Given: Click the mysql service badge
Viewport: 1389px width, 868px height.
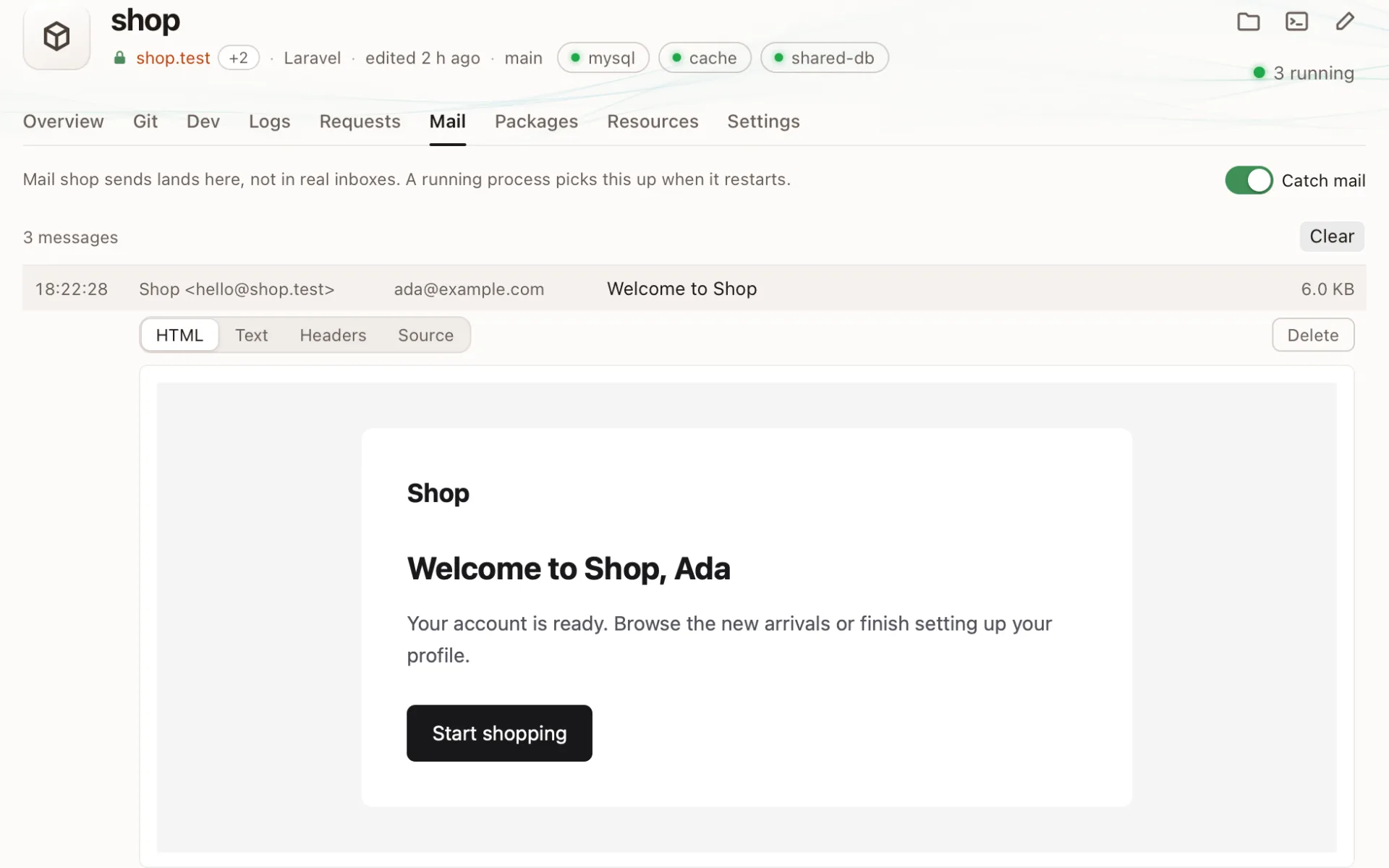Looking at the screenshot, I should (x=603, y=58).
